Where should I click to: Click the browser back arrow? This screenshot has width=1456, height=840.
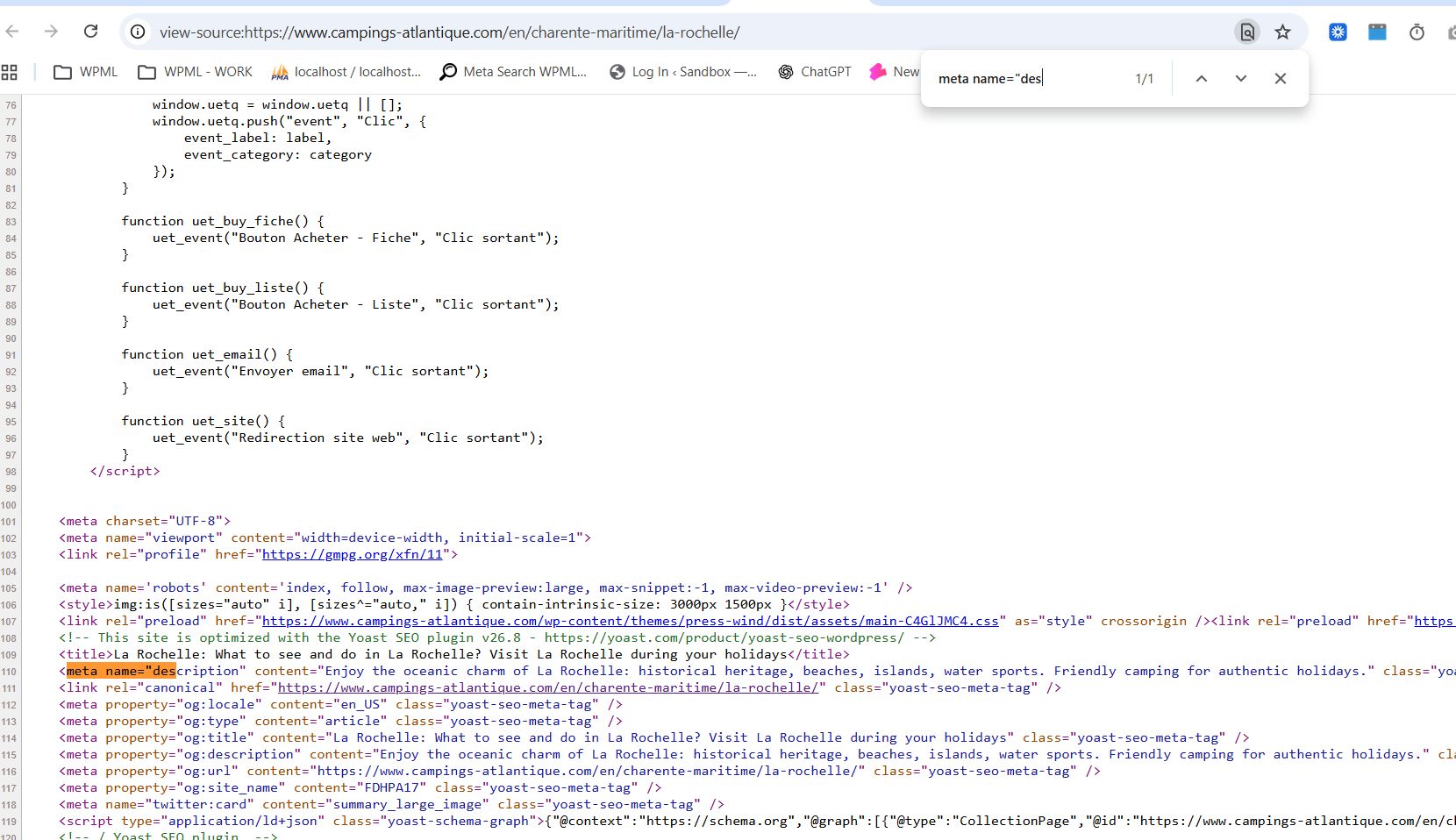[x=12, y=32]
